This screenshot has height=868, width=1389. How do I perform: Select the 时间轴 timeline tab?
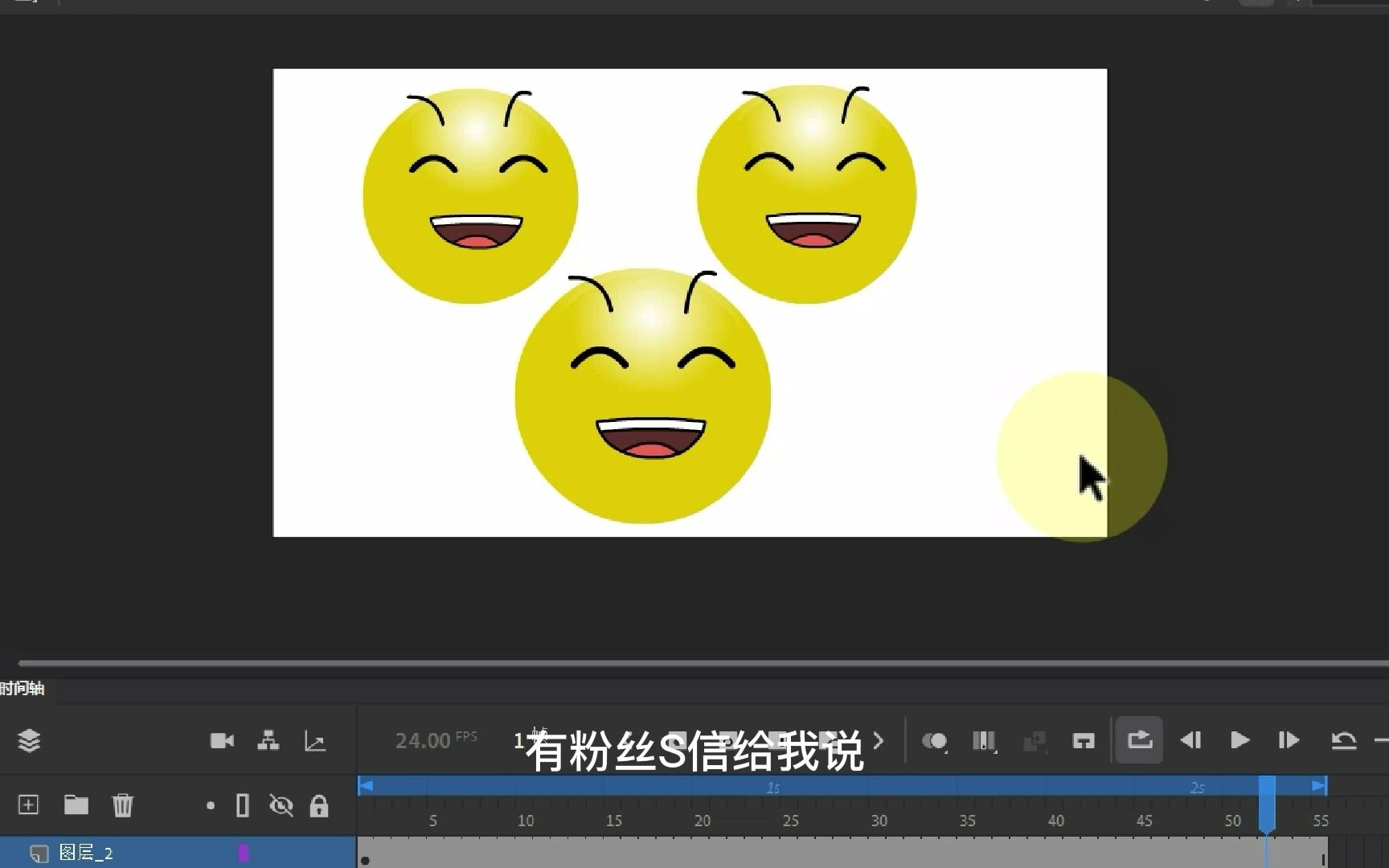23,689
